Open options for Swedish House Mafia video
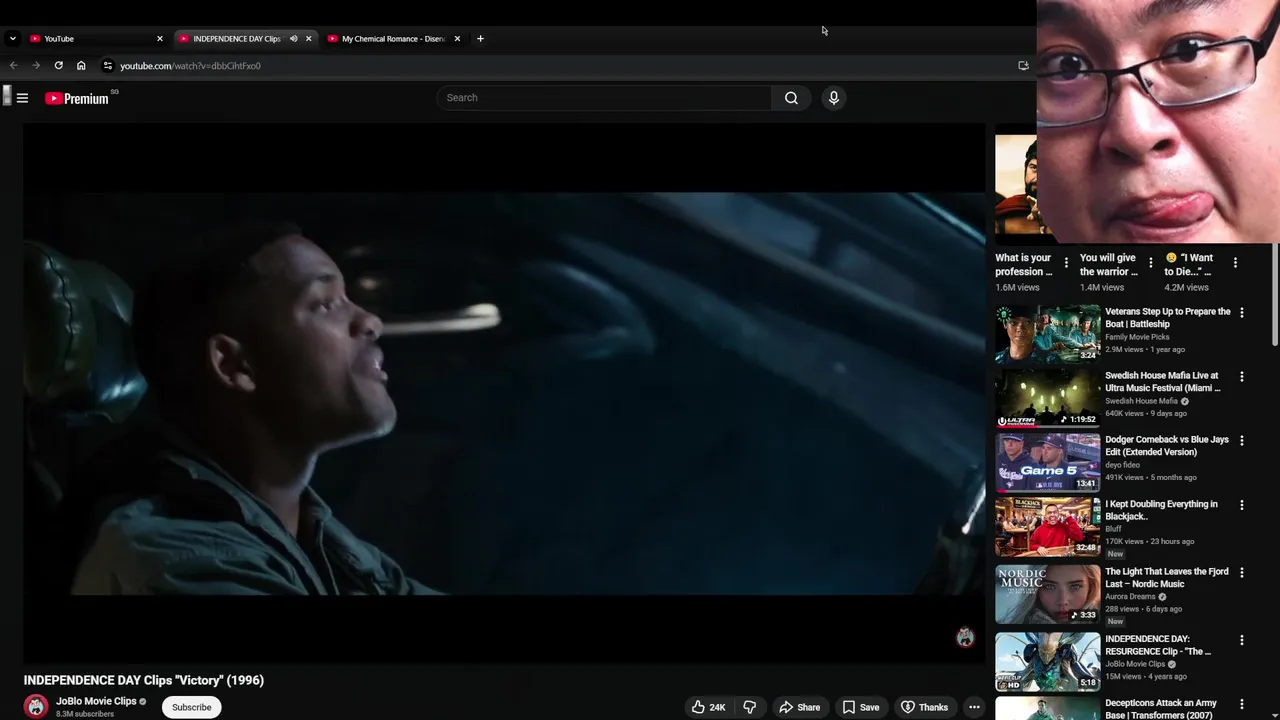1280x720 pixels. (1242, 377)
